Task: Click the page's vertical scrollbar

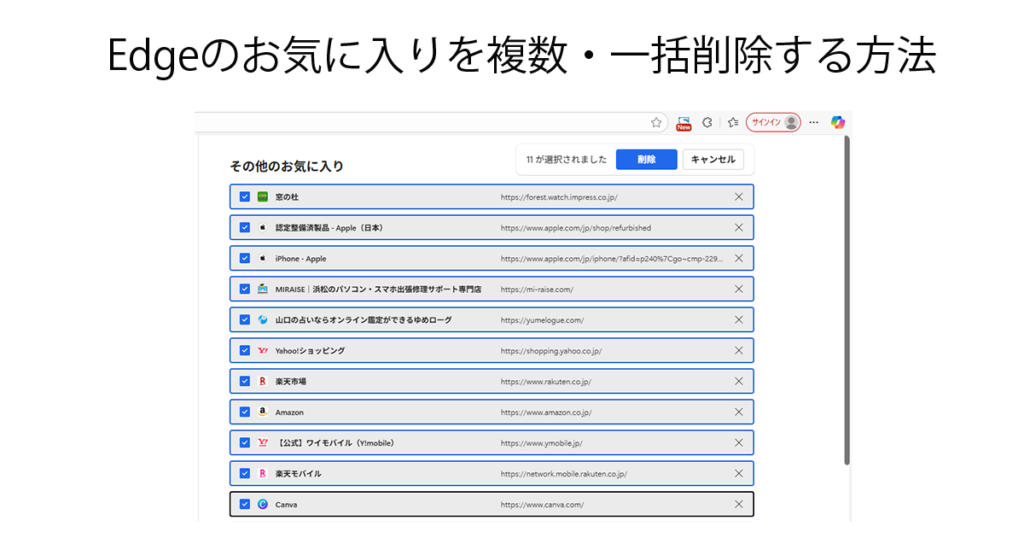Action: (847, 300)
